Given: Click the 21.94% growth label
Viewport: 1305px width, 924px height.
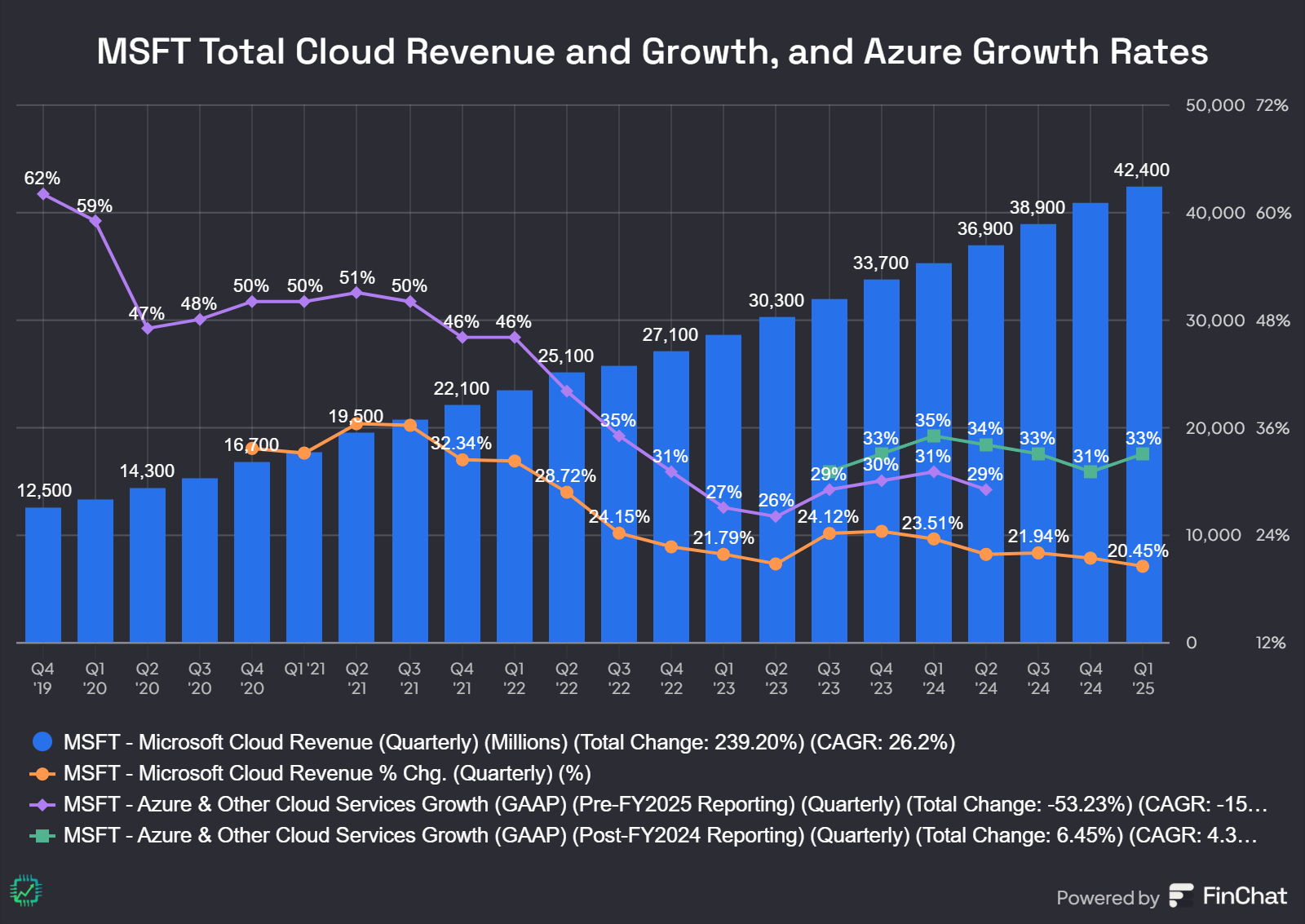Looking at the screenshot, I should pos(1038,536).
